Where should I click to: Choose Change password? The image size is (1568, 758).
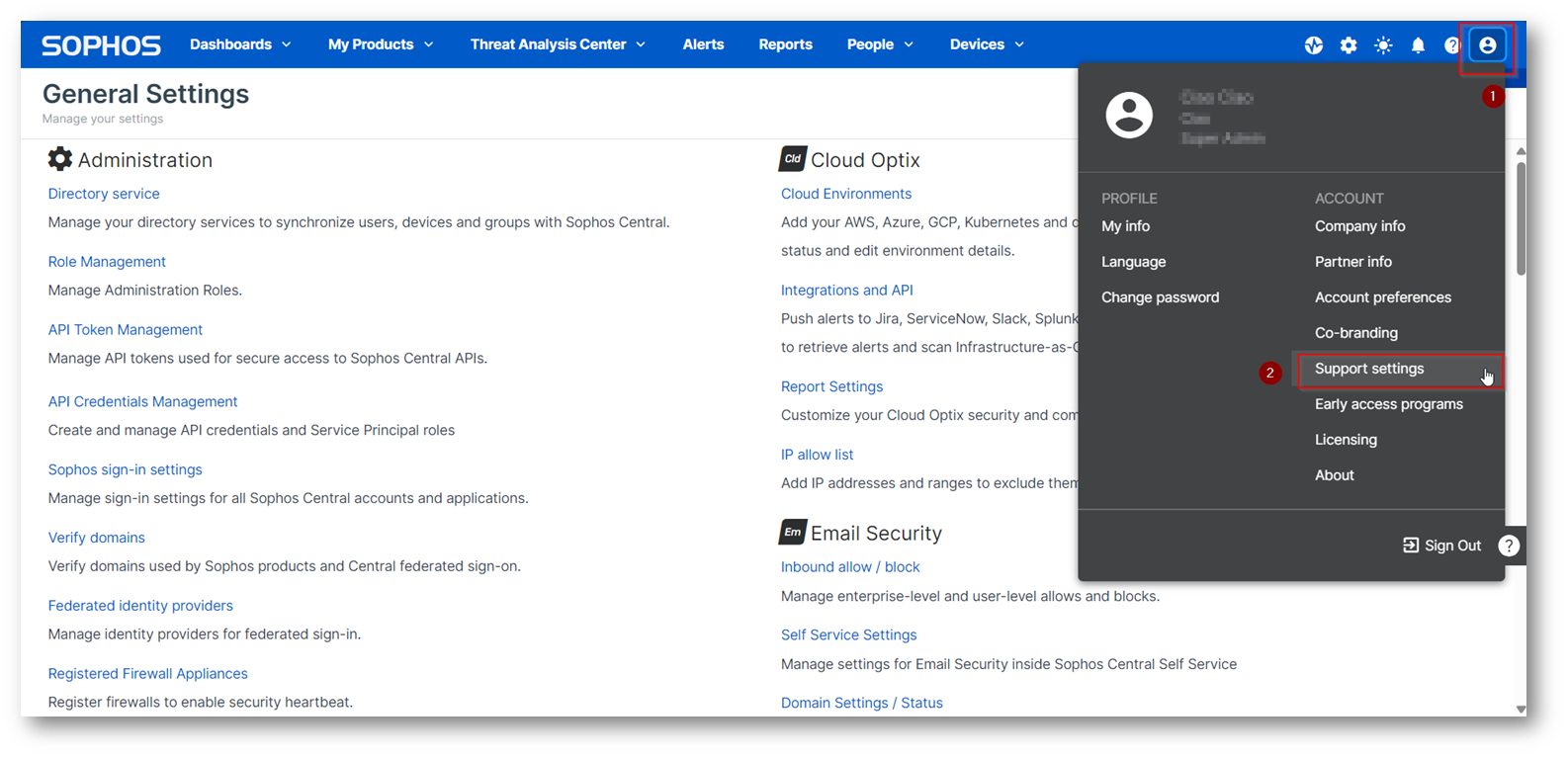pos(1160,297)
